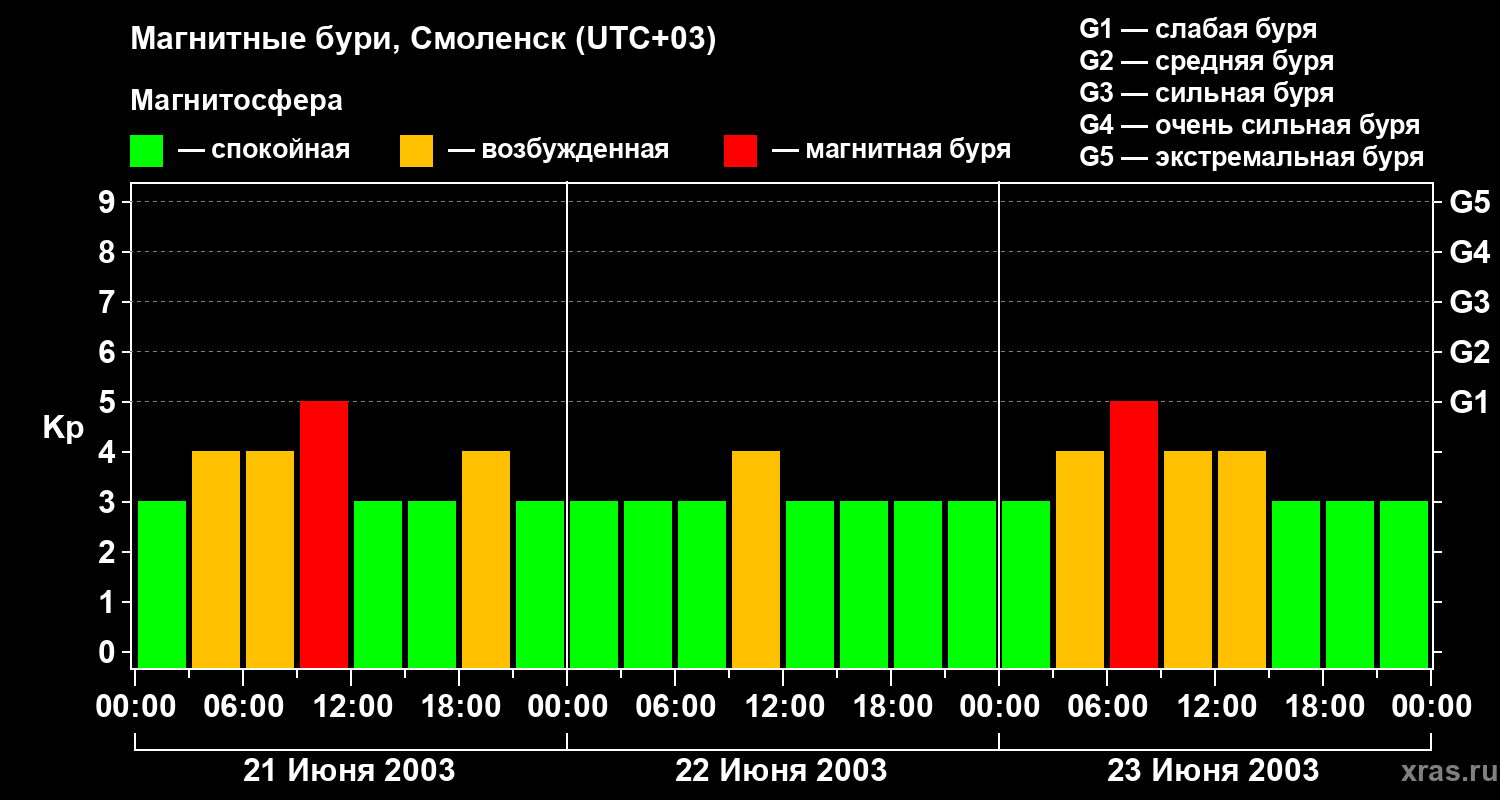Click the green 03:00–06:00 bar on 22 June
The image size is (1500, 800).
click(x=648, y=584)
